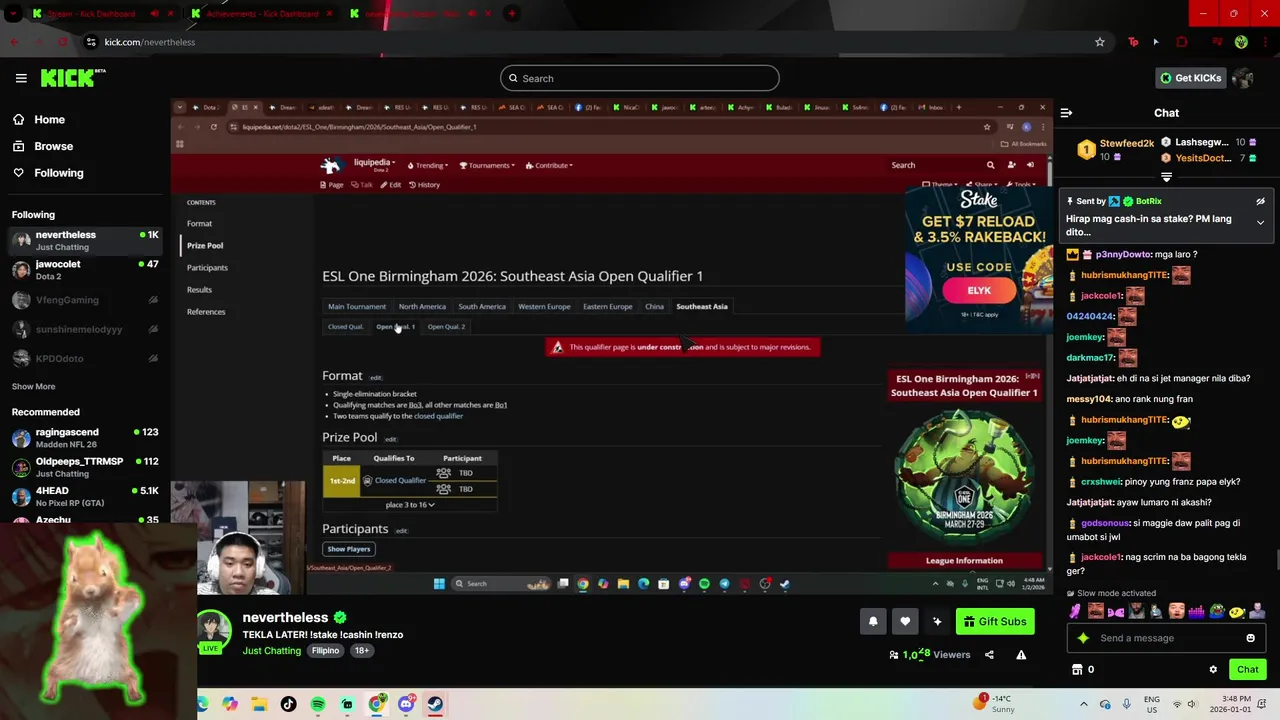Click the Filipino language tag

click(x=325, y=650)
